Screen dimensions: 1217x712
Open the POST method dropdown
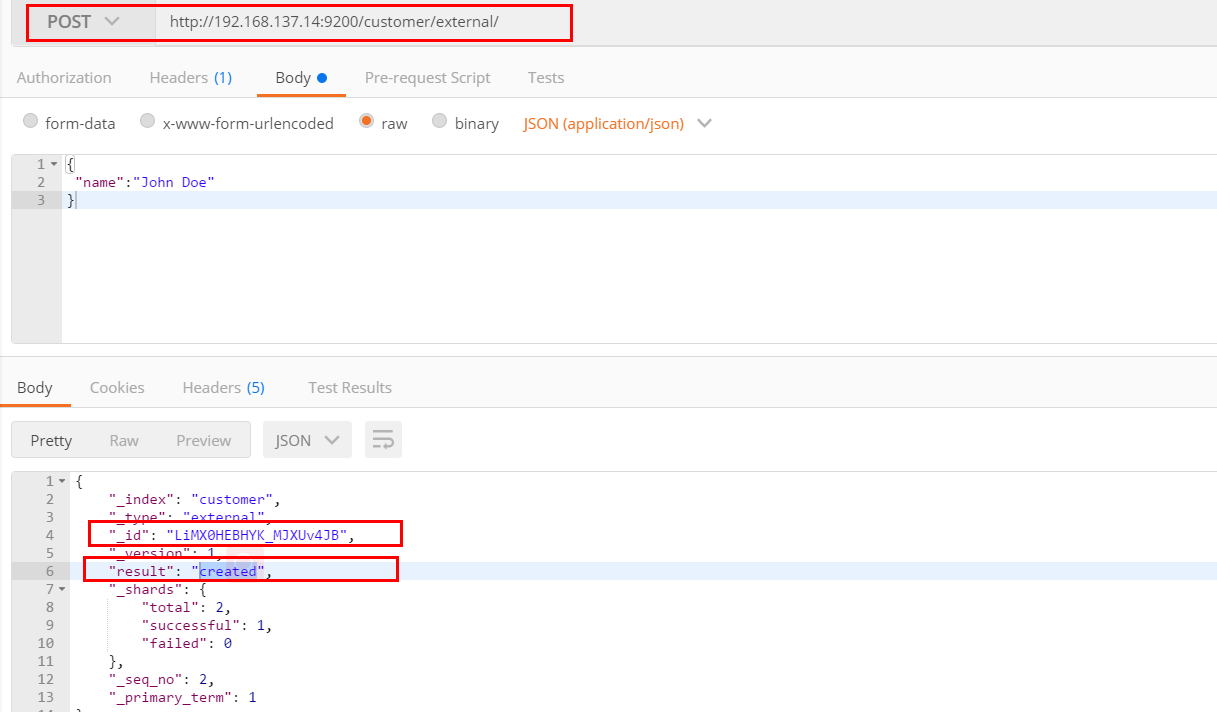tap(84, 21)
